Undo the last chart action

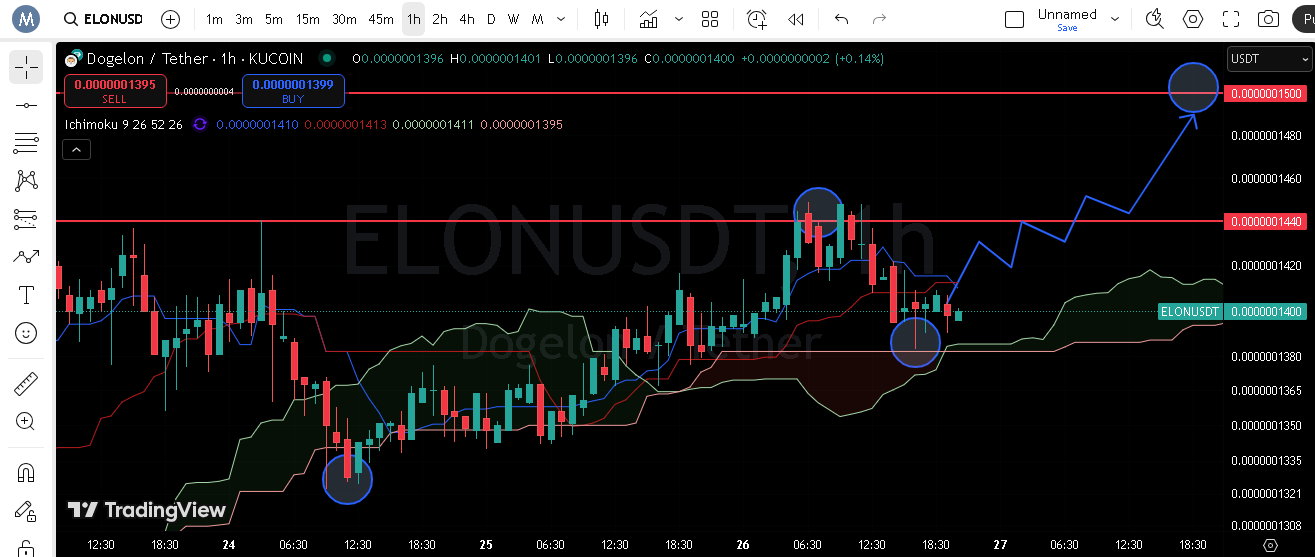tap(841, 19)
